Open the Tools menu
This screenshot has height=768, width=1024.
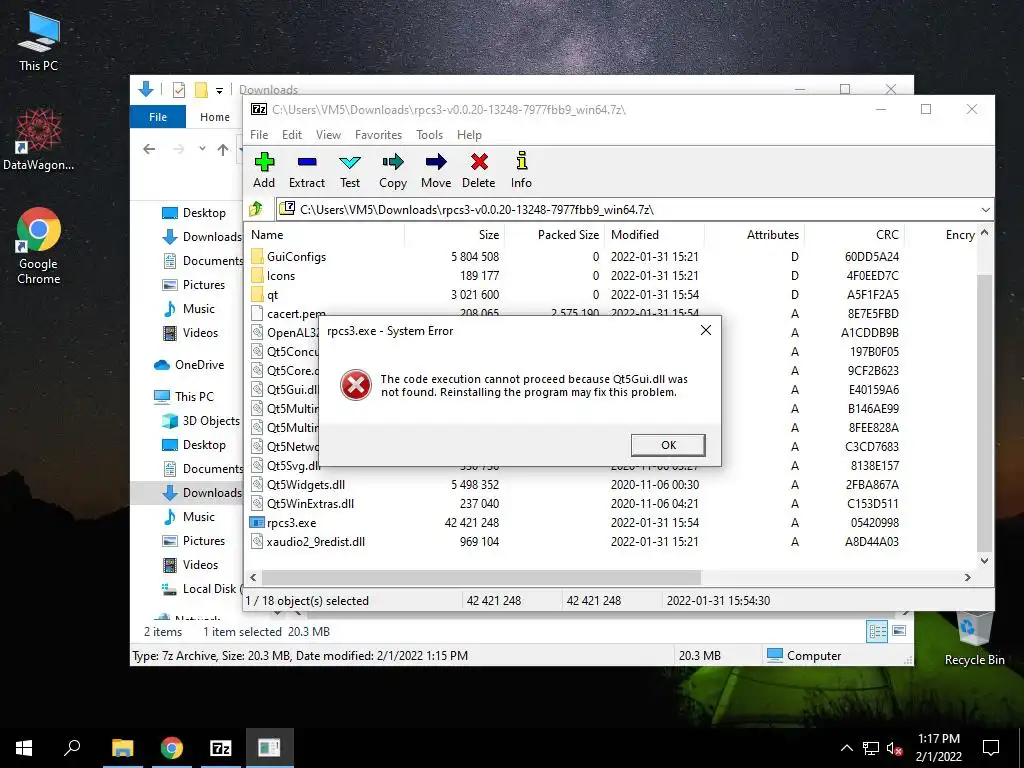tap(429, 135)
